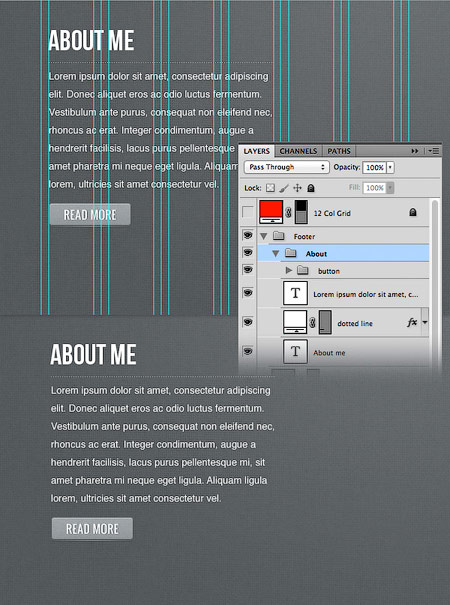Switch to the Paths tab

(339, 151)
